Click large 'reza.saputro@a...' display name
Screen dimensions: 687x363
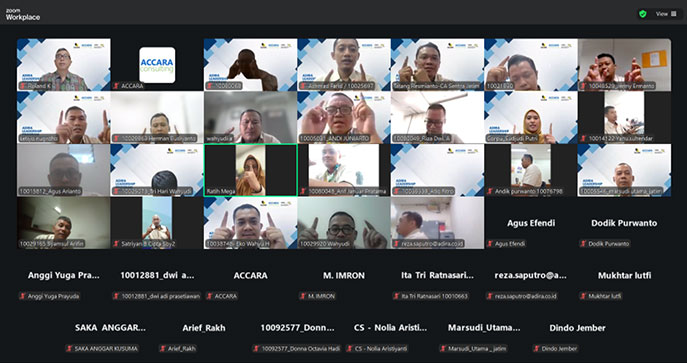point(531,275)
